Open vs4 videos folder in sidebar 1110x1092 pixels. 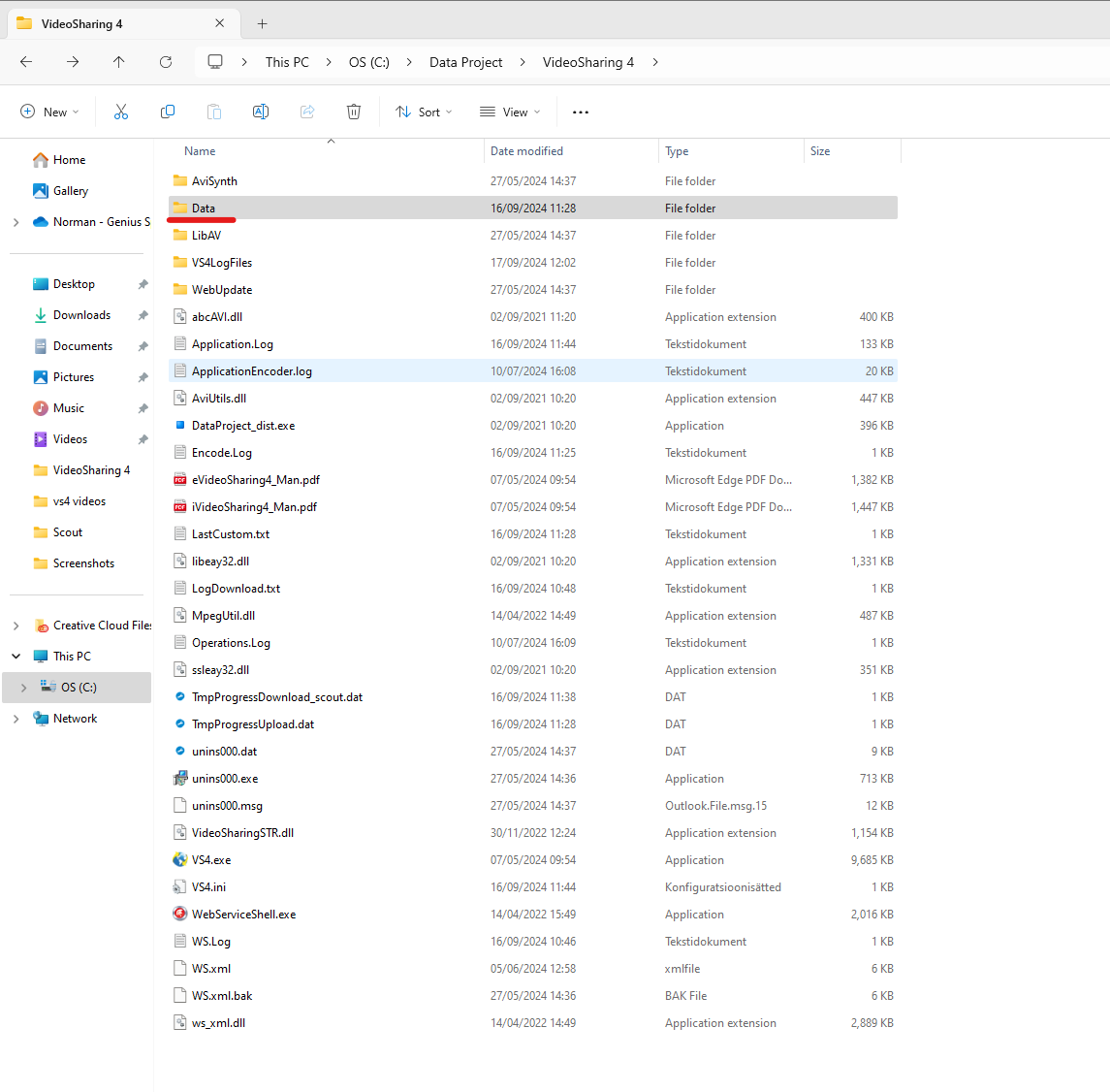click(x=79, y=501)
